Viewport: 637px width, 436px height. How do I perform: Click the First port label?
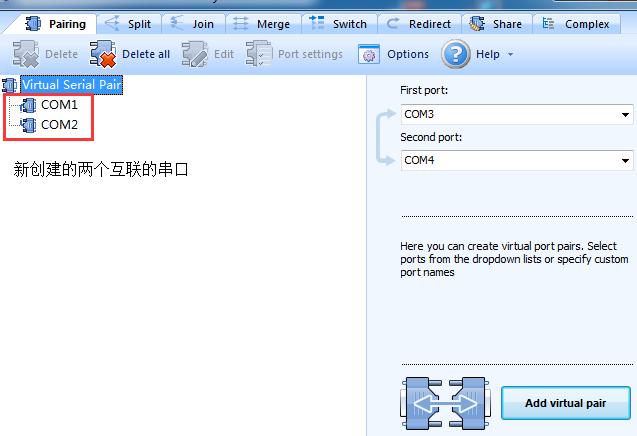[424, 90]
